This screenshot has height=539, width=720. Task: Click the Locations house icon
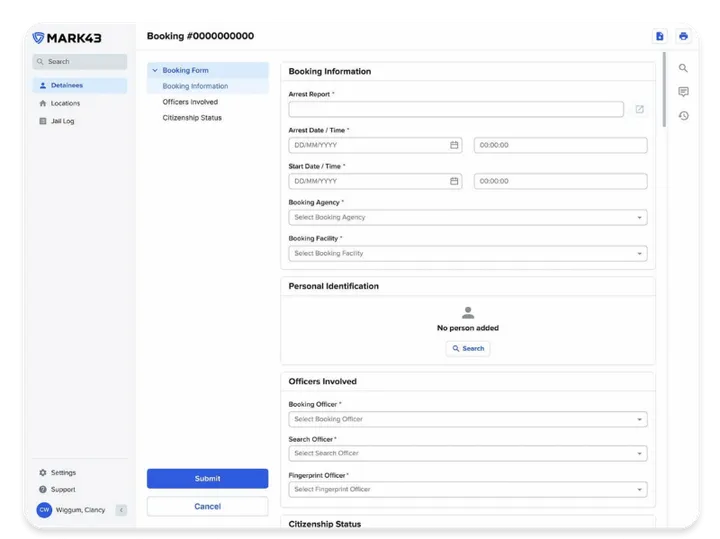click(43, 103)
